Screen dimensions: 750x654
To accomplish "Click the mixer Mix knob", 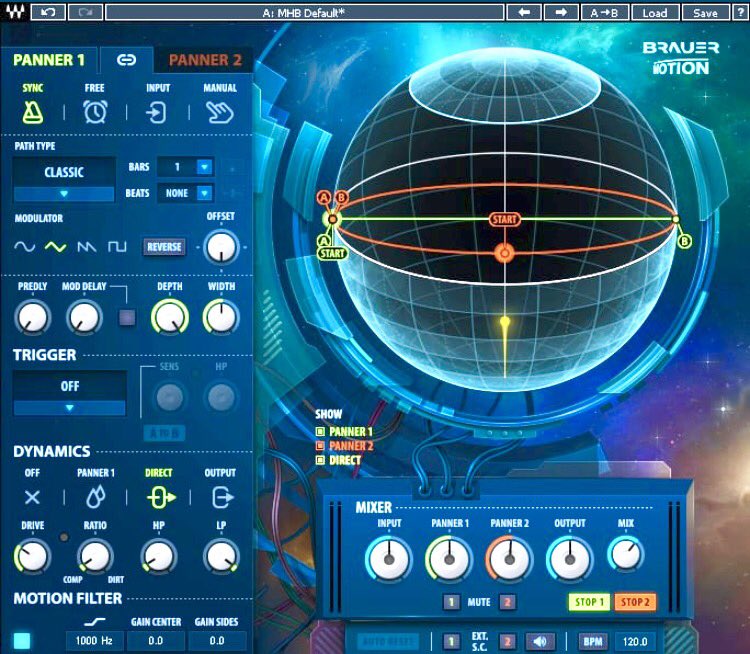I will 626,554.
